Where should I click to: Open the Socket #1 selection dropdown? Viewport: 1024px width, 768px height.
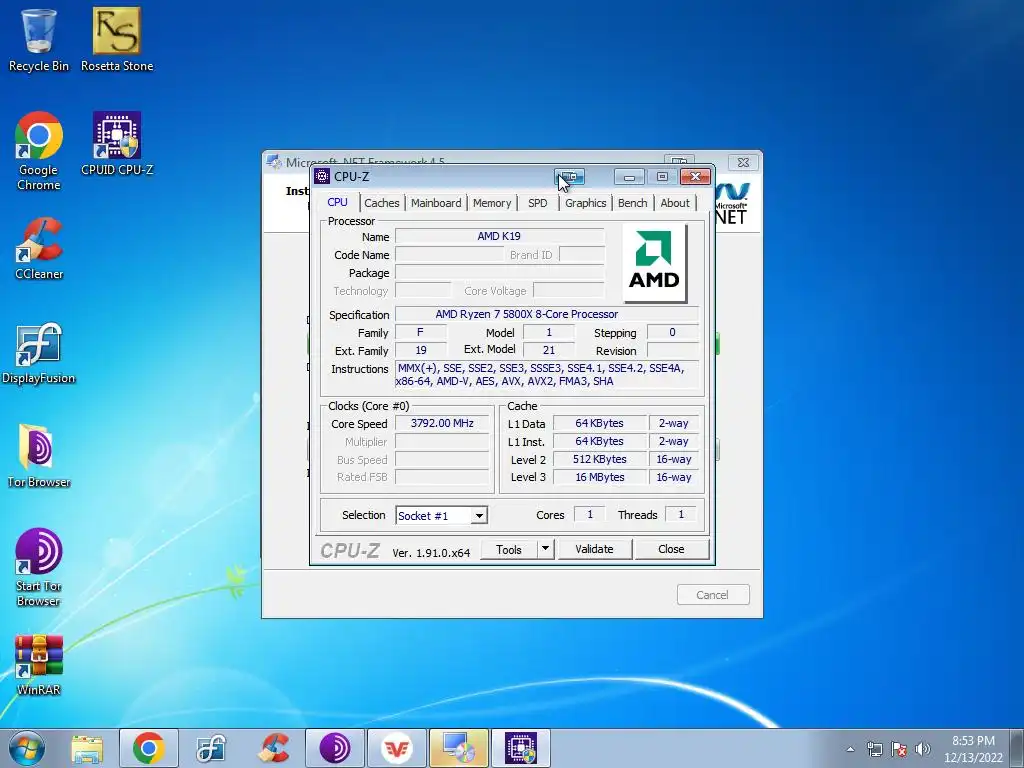441,515
